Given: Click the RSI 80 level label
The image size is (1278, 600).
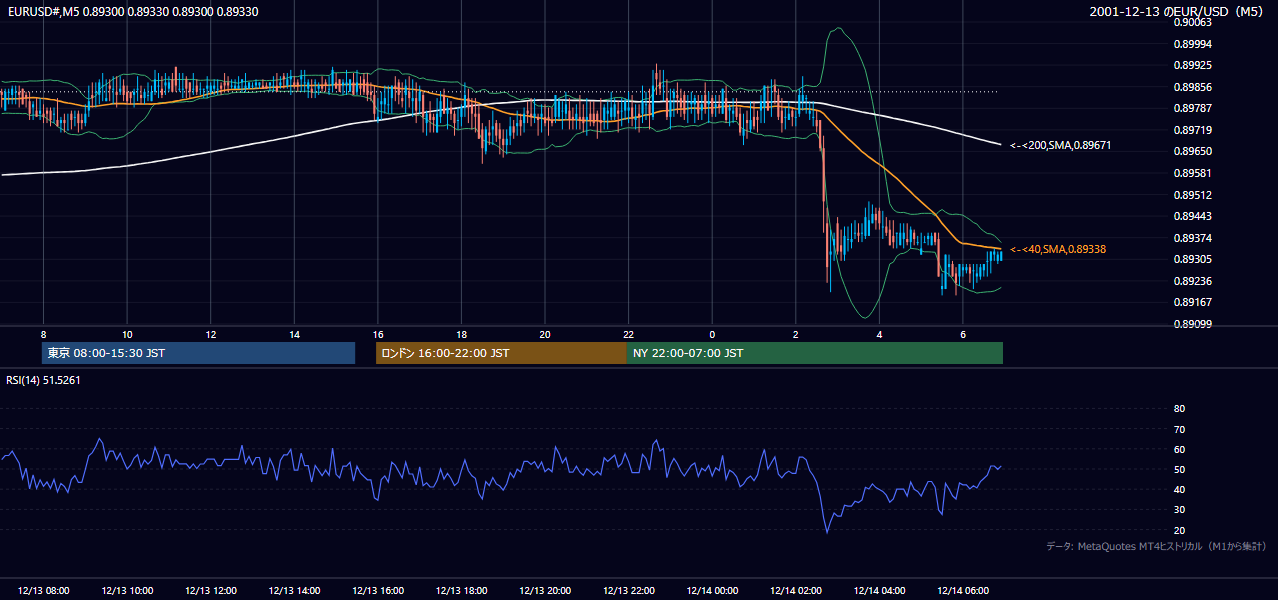Looking at the screenshot, I should point(1180,409).
